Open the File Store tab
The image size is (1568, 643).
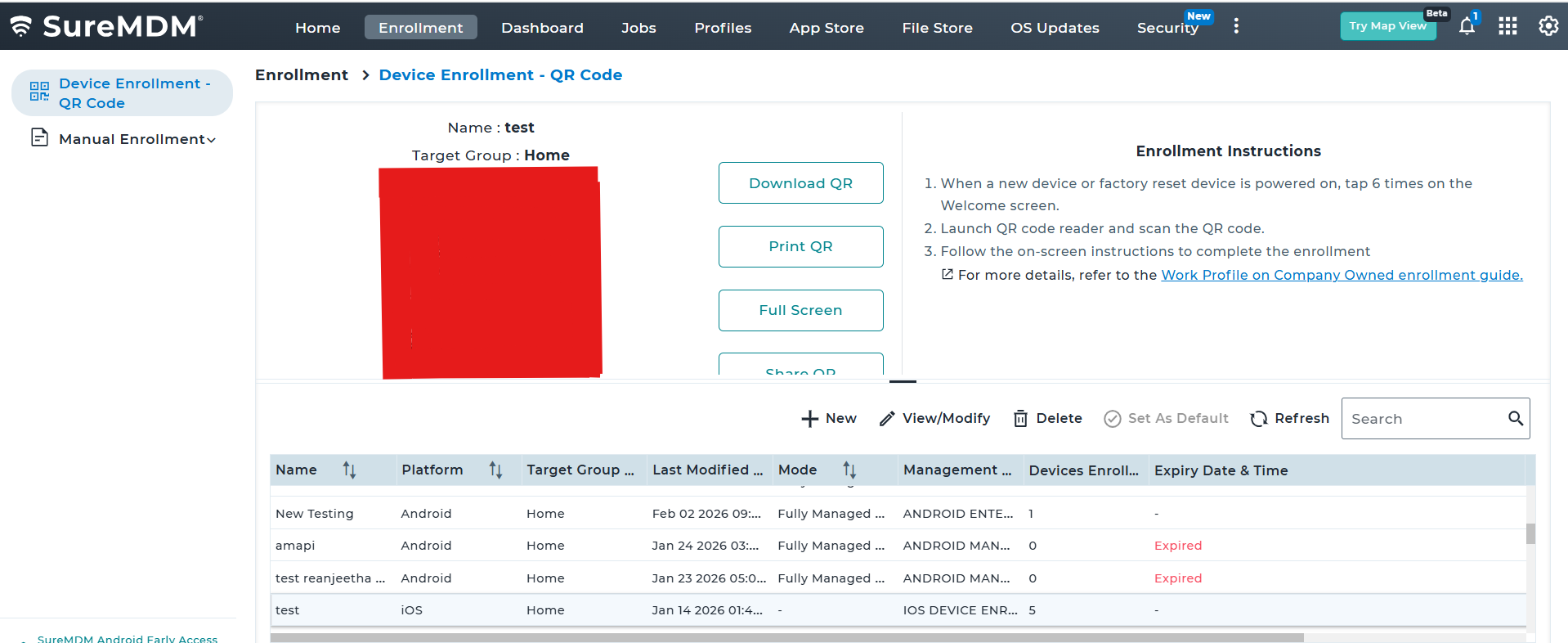pos(937,27)
